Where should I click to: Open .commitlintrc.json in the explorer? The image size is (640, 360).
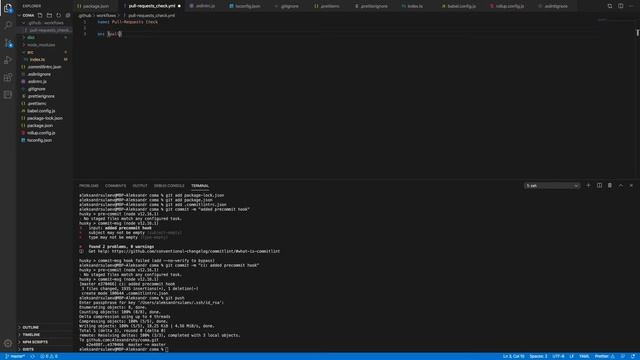(44, 67)
